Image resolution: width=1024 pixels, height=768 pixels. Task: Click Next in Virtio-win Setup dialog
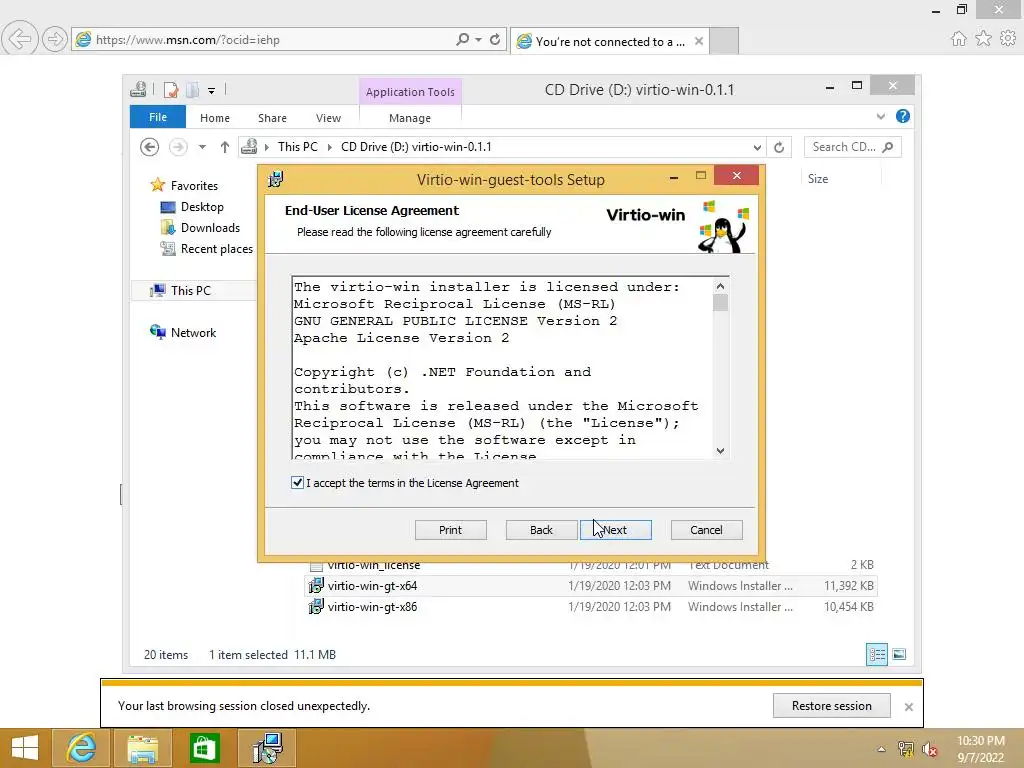tap(616, 530)
